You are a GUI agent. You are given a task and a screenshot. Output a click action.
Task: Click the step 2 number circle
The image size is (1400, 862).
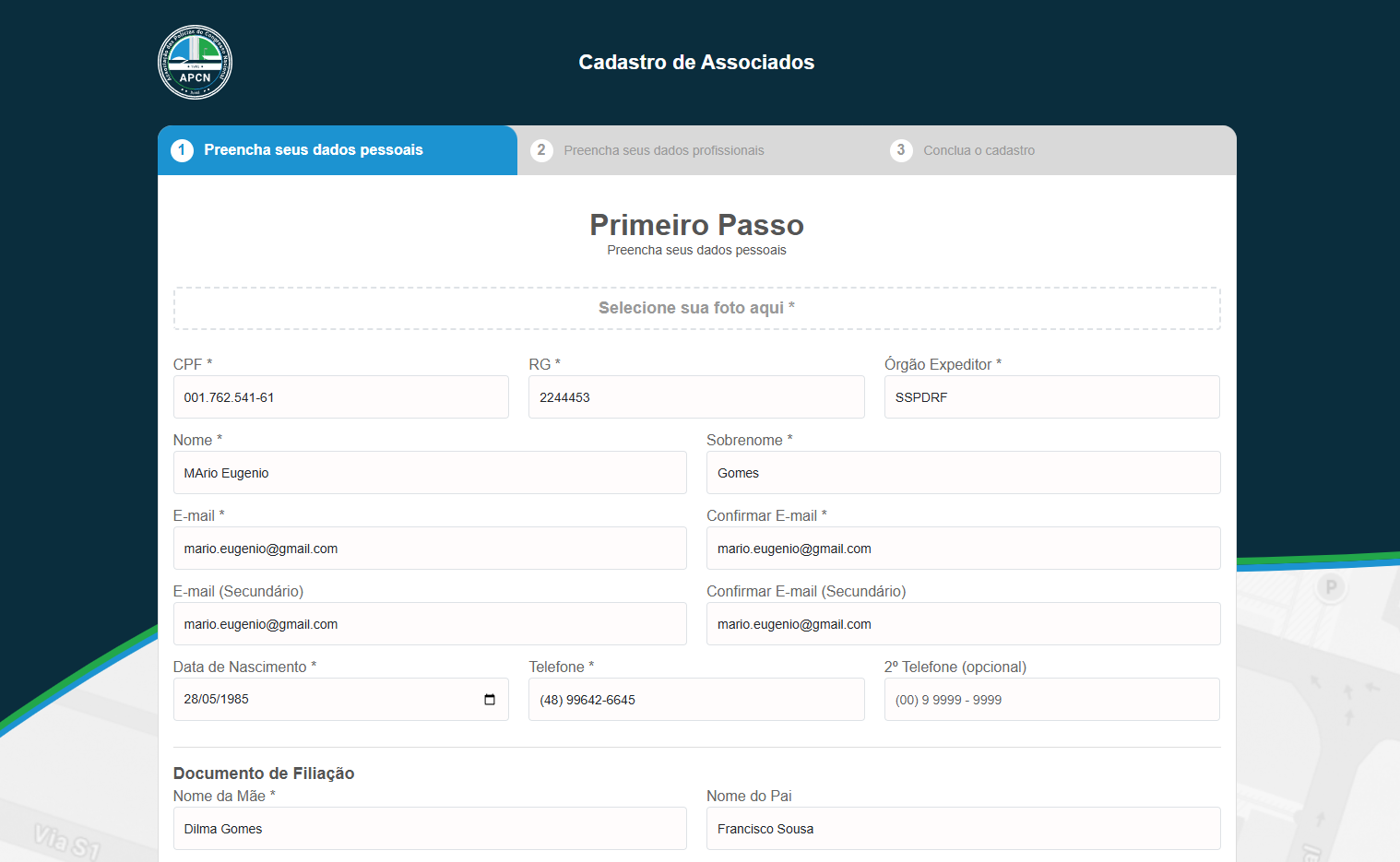point(541,150)
